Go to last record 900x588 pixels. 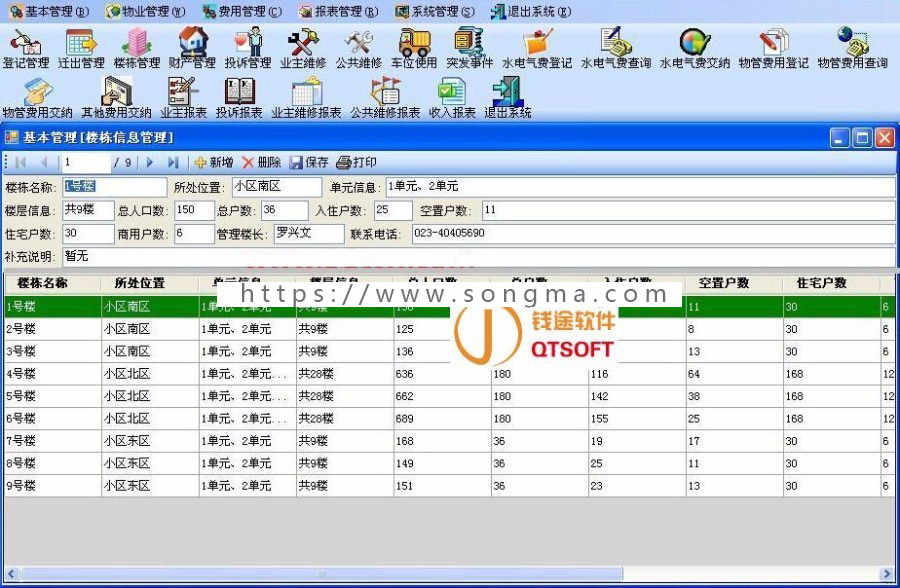point(173,163)
